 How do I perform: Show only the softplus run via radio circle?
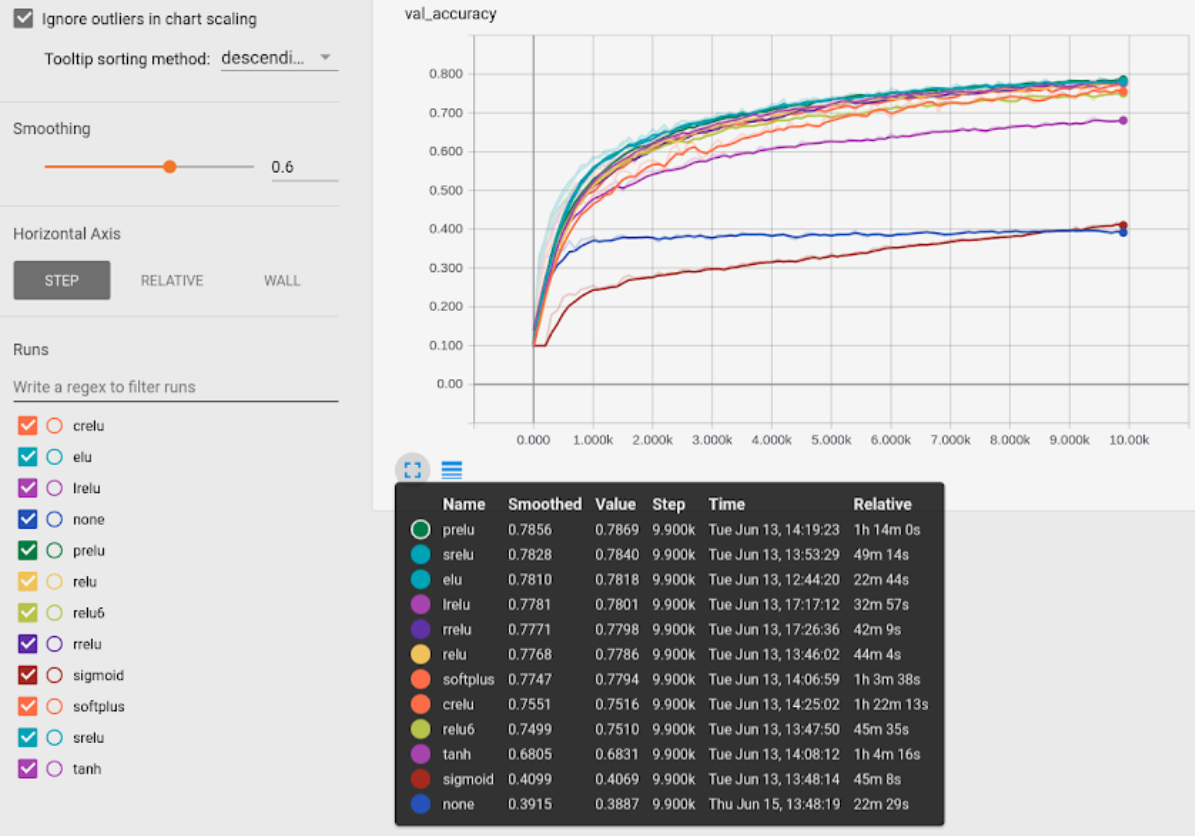click(54, 706)
